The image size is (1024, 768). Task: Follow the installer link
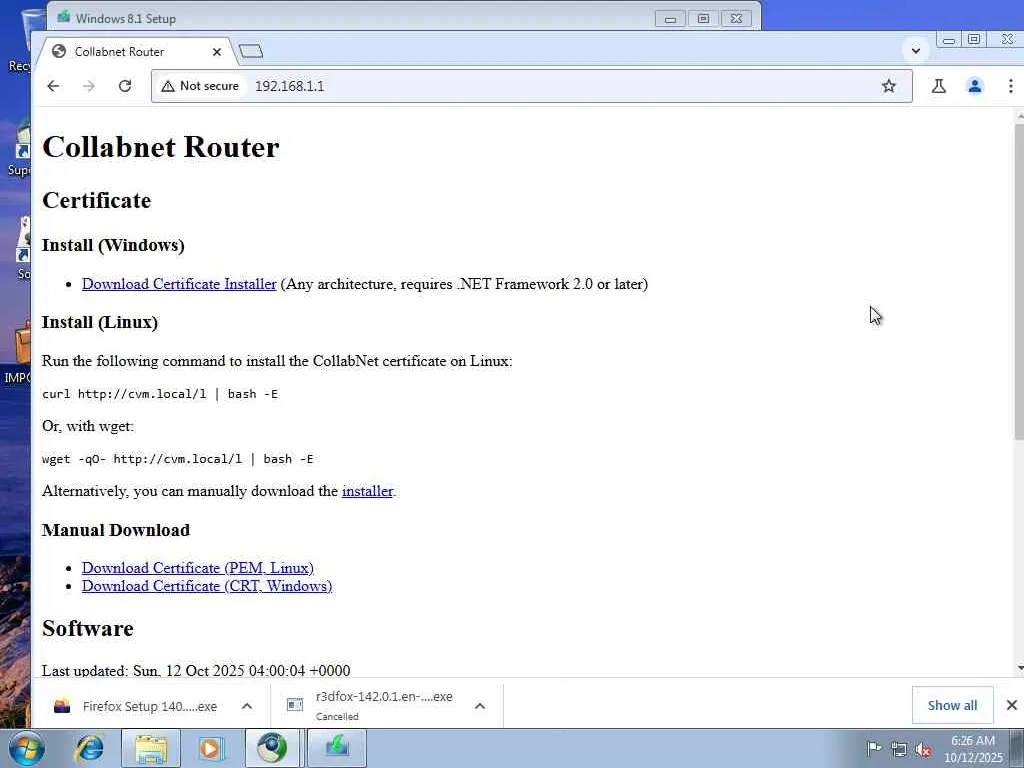pyautogui.click(x=367, y=491)
